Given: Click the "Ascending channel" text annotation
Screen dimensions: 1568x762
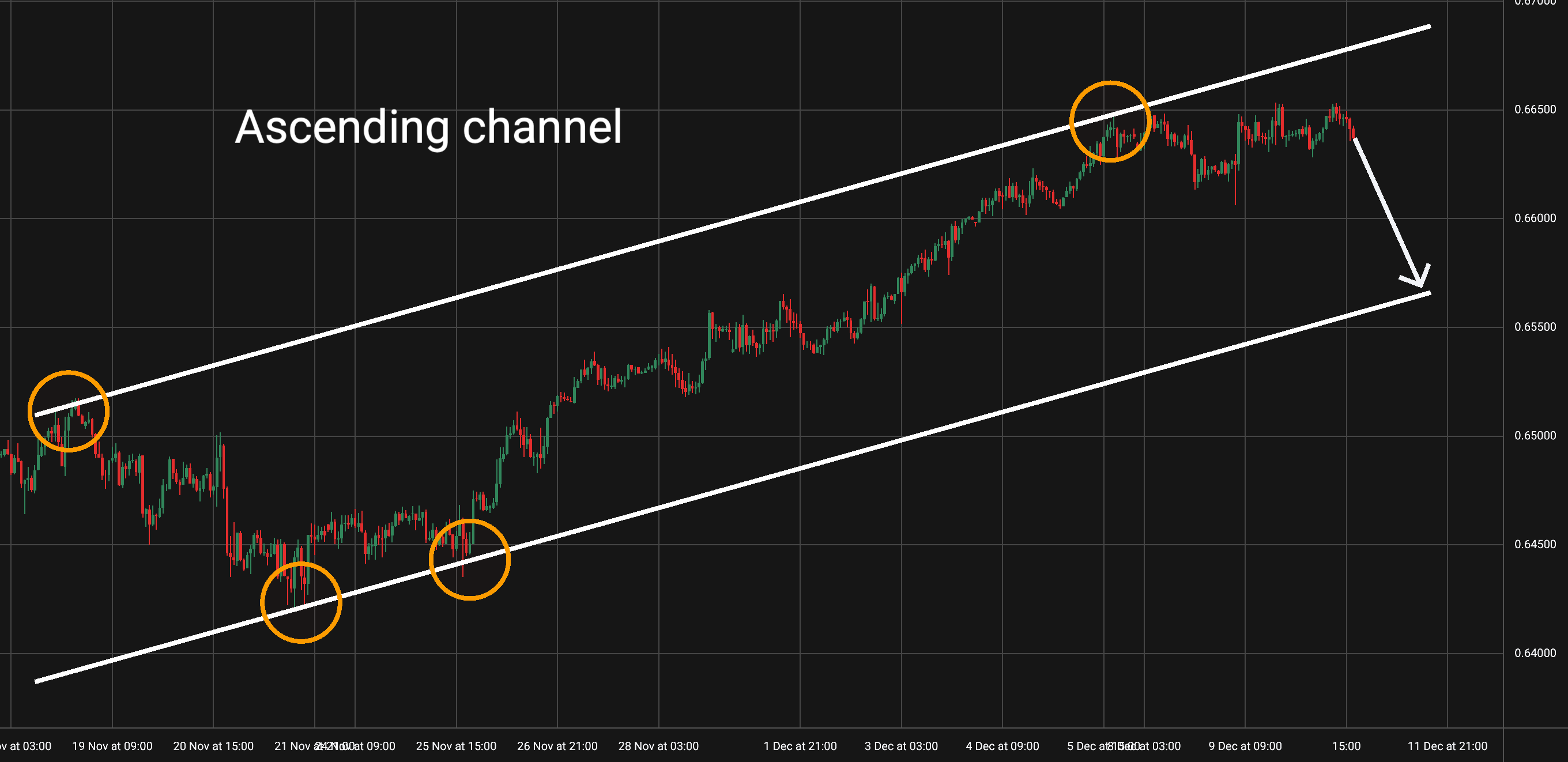Looking at the screenshot, I should point(428,127).
